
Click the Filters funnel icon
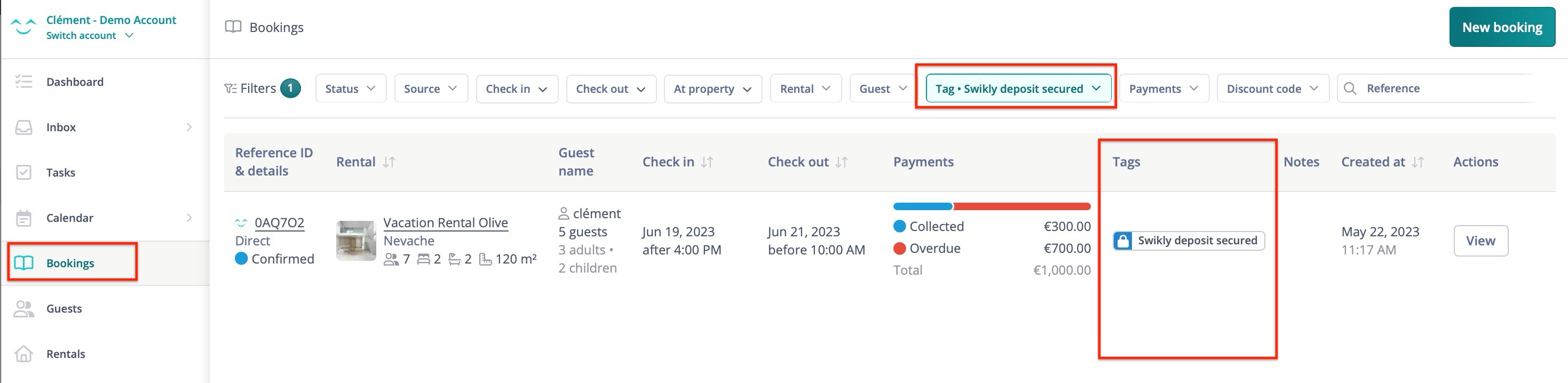(x=230, y=89)
